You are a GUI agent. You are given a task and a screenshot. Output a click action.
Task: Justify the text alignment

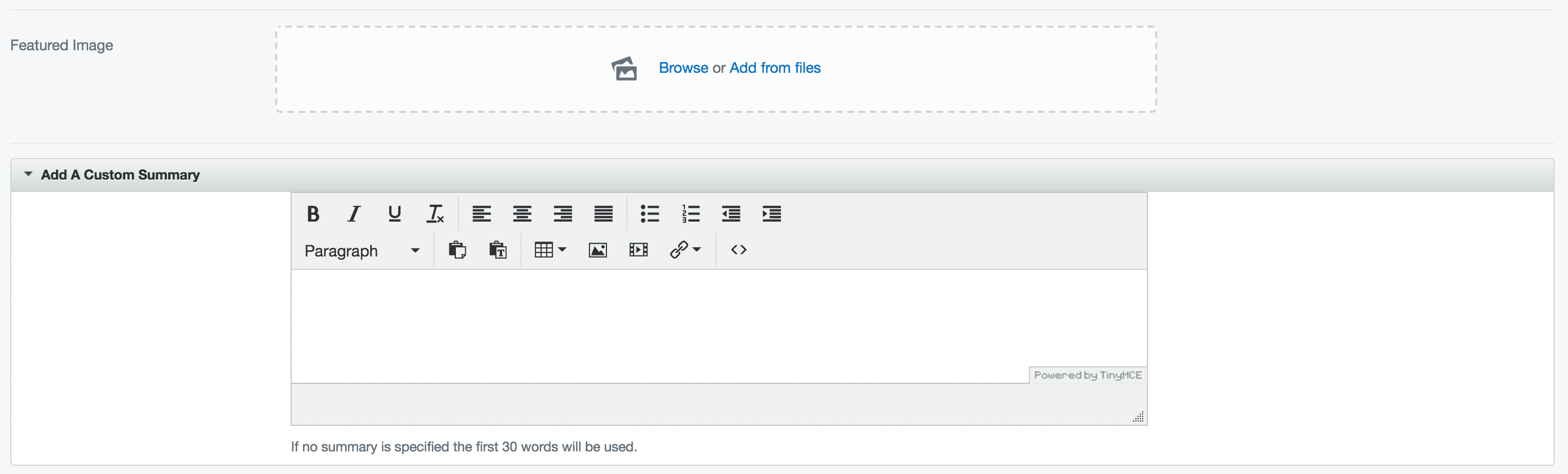(603, 213)
